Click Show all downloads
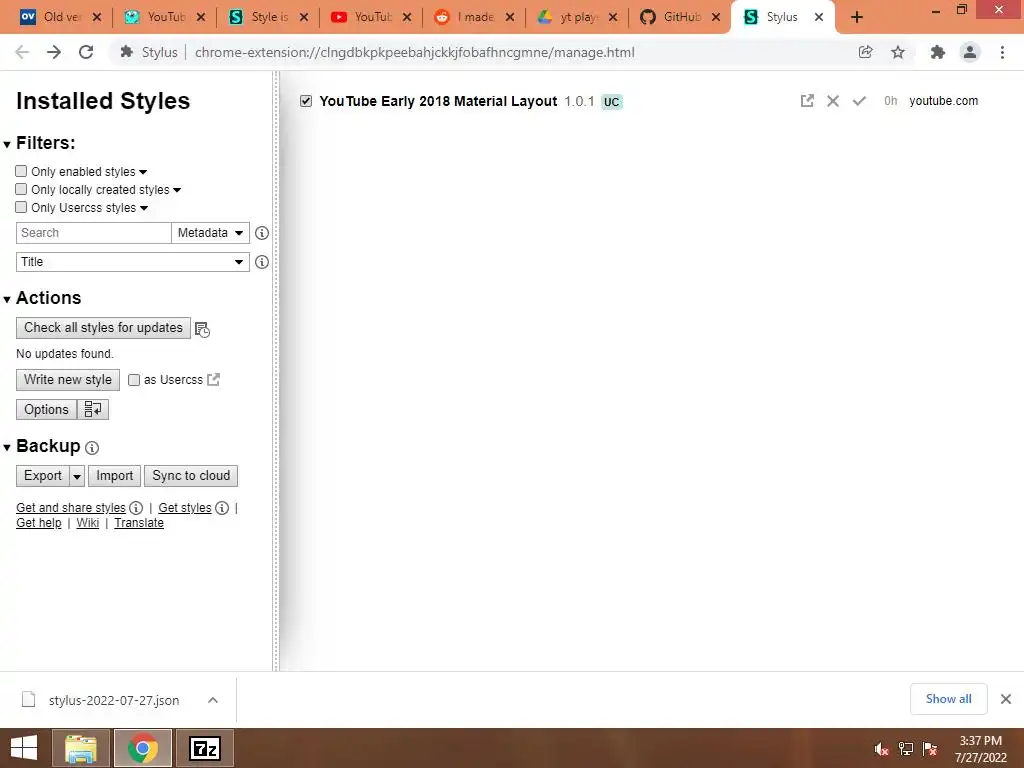The height and width of the screenshot is (768, 1024). click(x=948, y=699)
